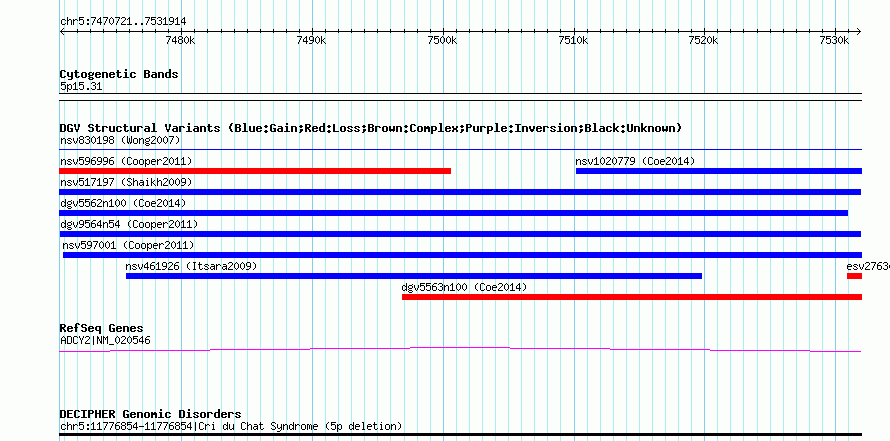Select the black DECIPHER disorder bar
Viewport: 890px width, 441px height.
coord(460,435)
